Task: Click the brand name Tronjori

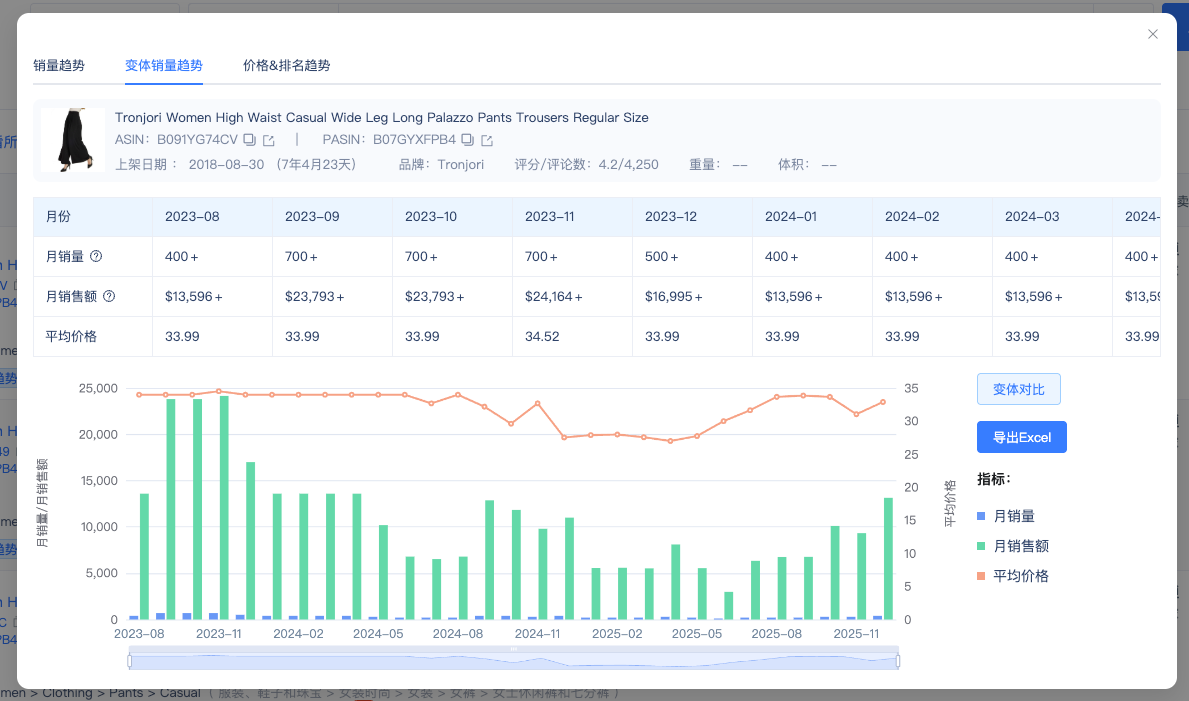Action: click(460, 165)
